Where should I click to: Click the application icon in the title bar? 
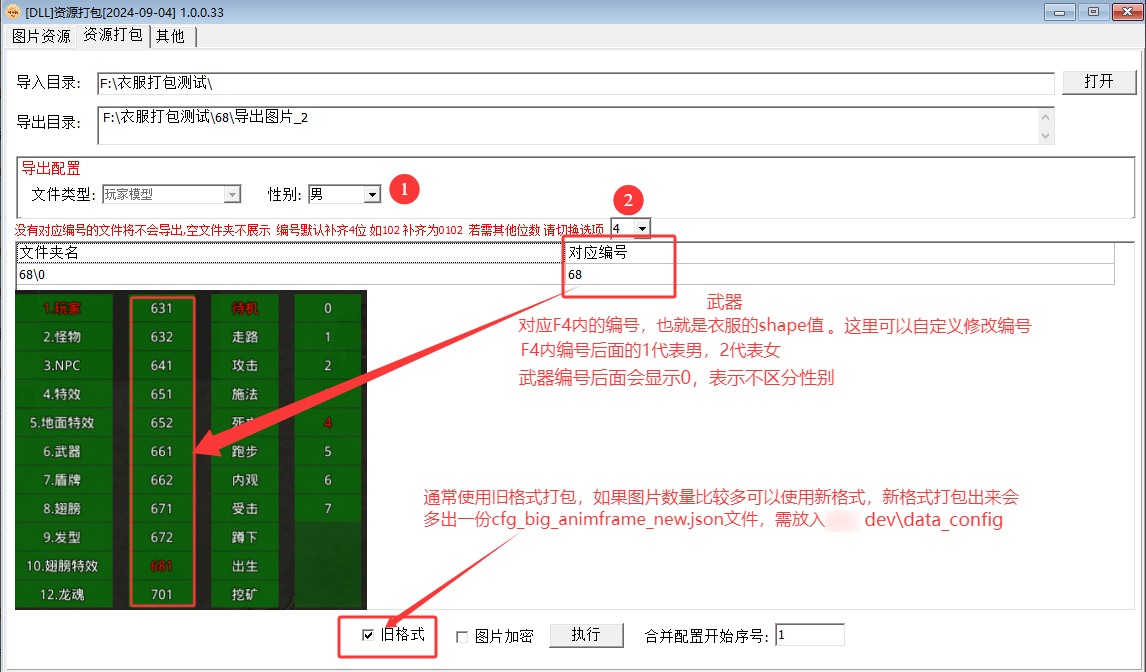tap(13, 11)
